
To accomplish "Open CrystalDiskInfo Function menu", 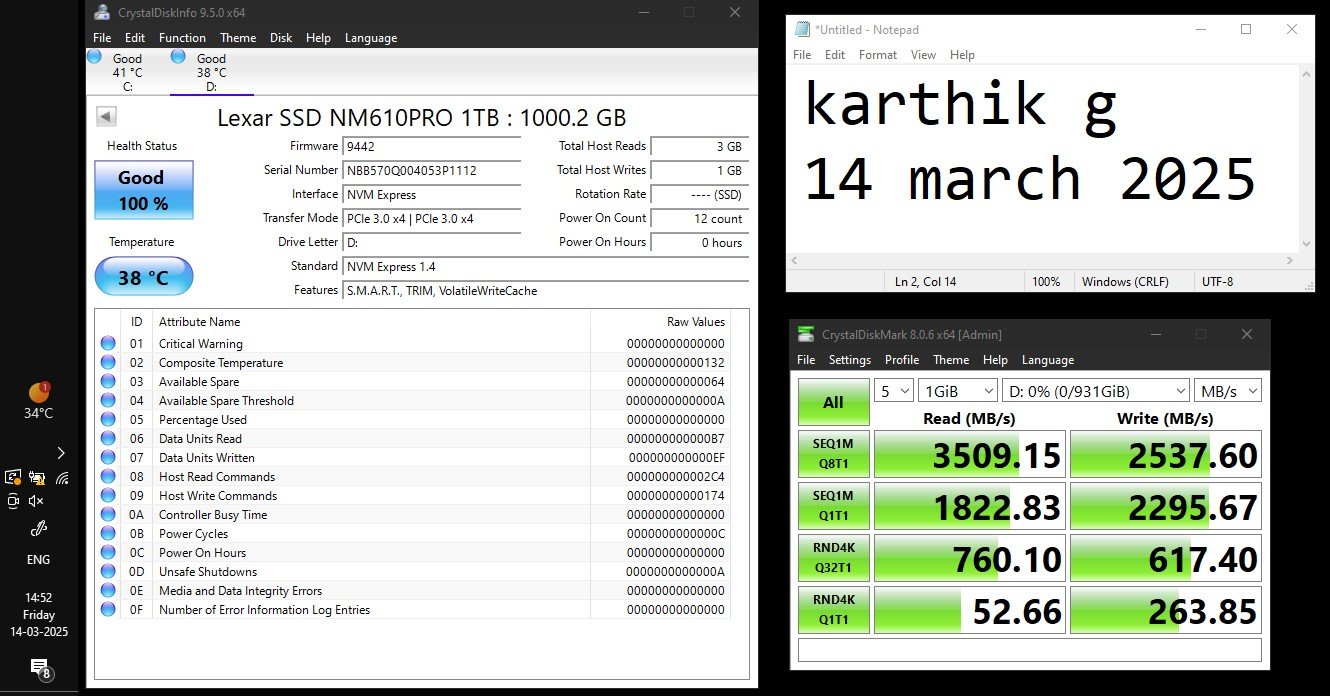I will point(182,38).
